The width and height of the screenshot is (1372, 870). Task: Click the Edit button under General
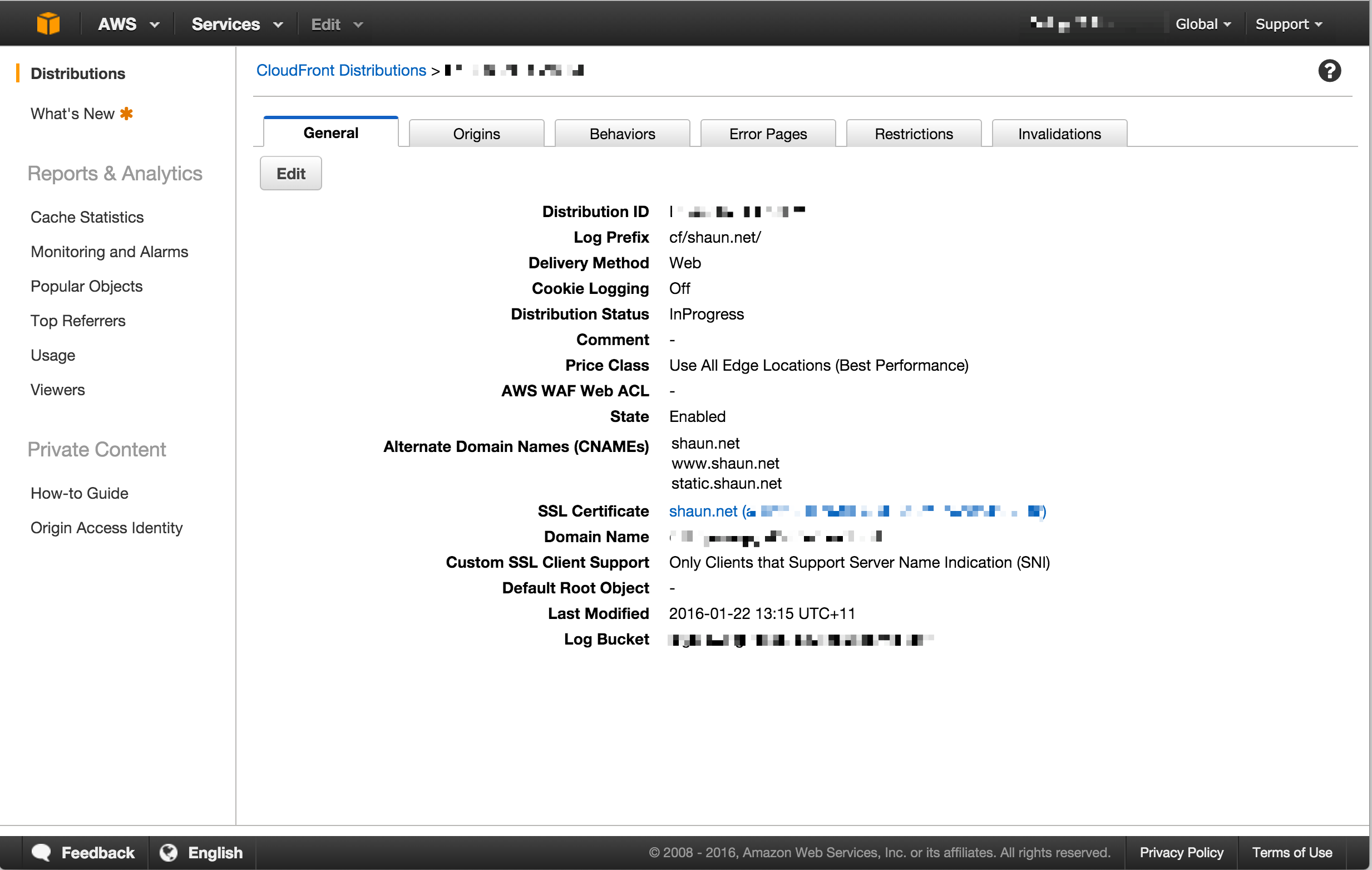[x=290, y=173]
